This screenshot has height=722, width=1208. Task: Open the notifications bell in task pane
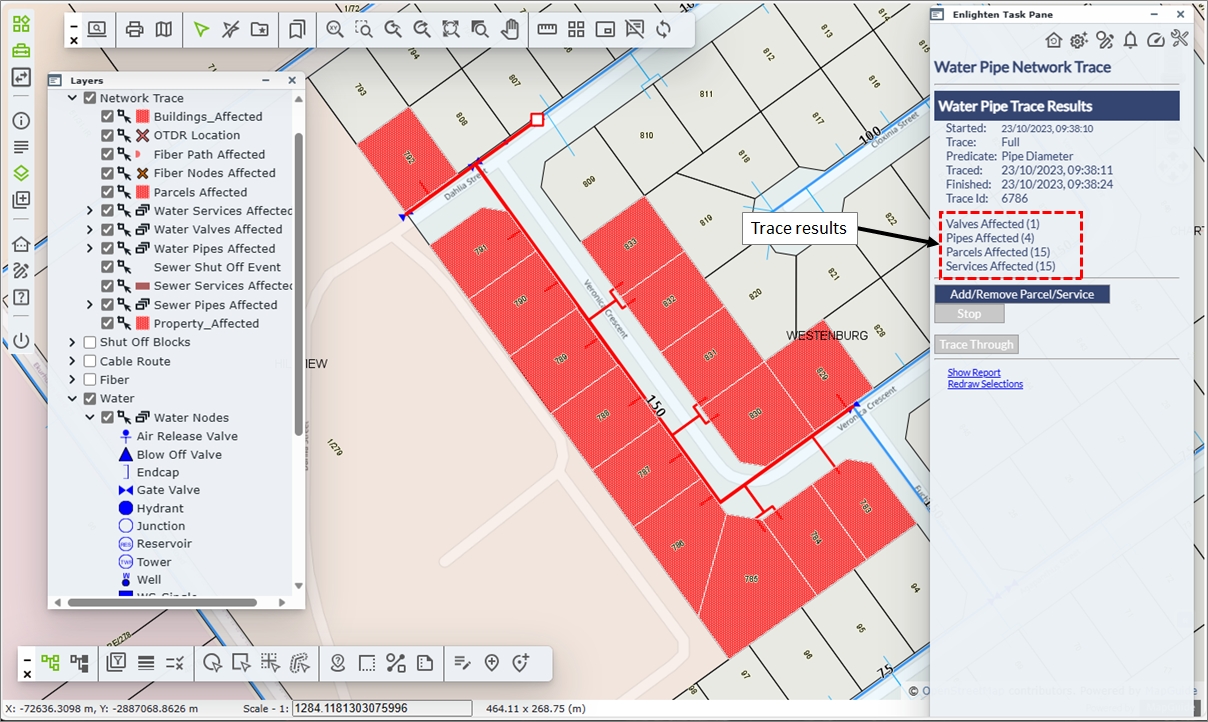pos(1130,40)
